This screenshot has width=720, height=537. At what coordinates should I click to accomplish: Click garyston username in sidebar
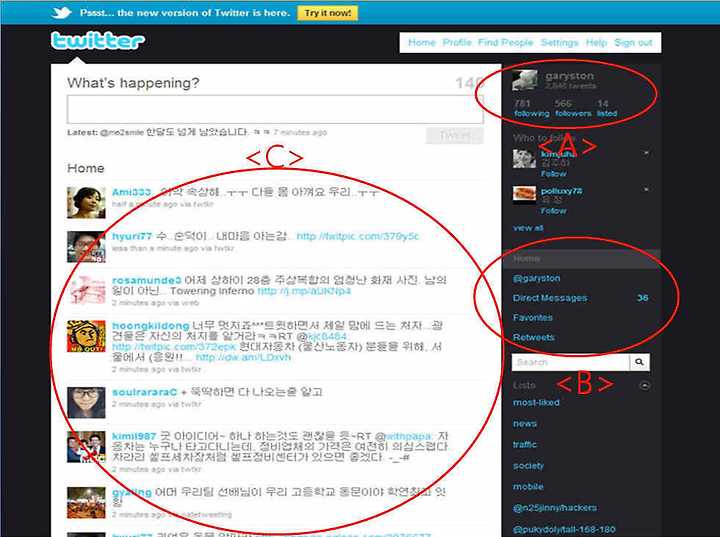[570, 76]
